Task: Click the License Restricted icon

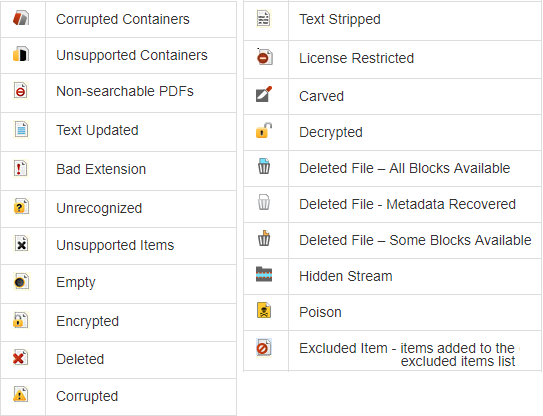Action: pos(265,56)
